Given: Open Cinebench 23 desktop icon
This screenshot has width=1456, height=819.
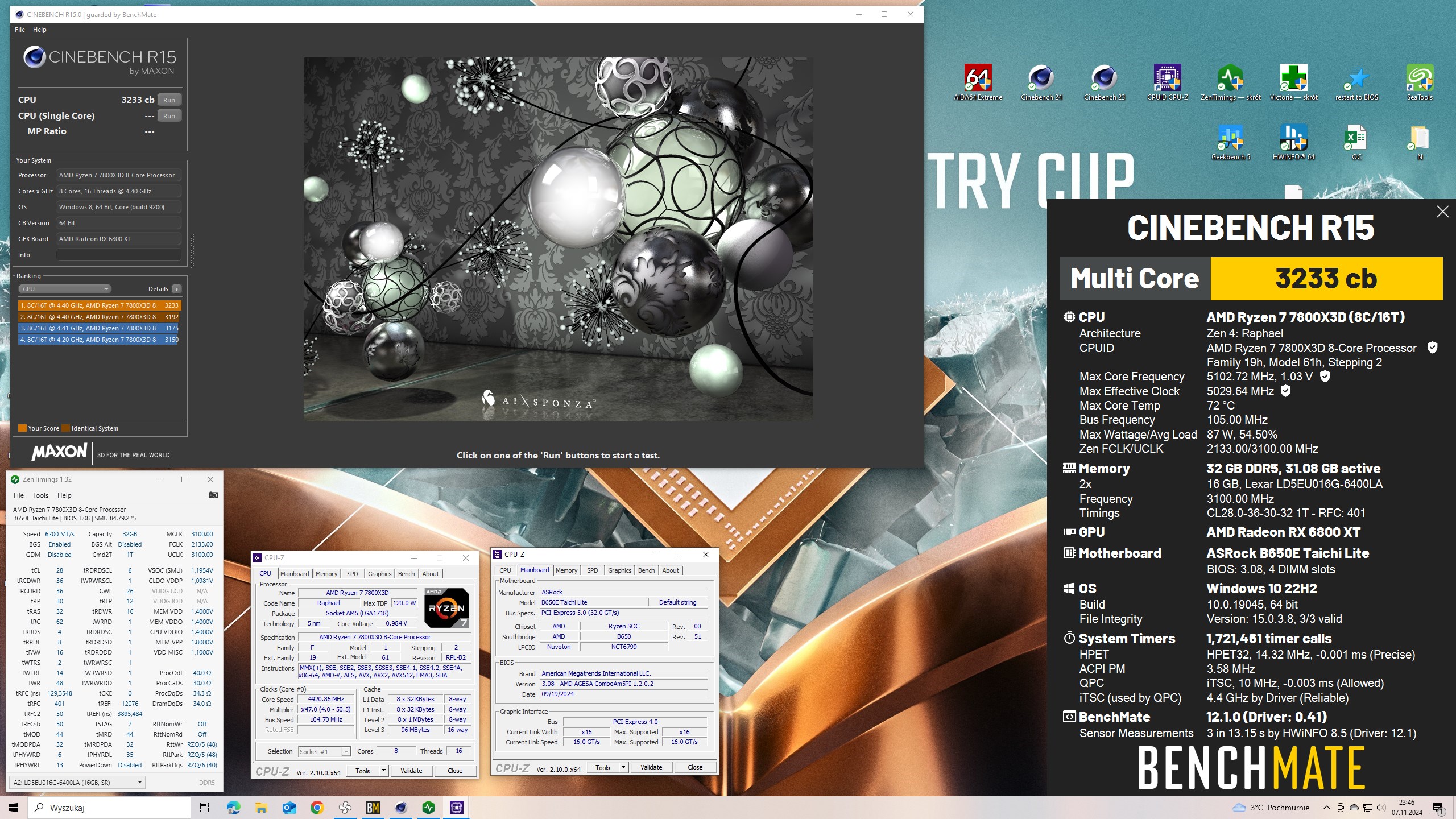Looking at the screenshot, I should click(1104, 82).
